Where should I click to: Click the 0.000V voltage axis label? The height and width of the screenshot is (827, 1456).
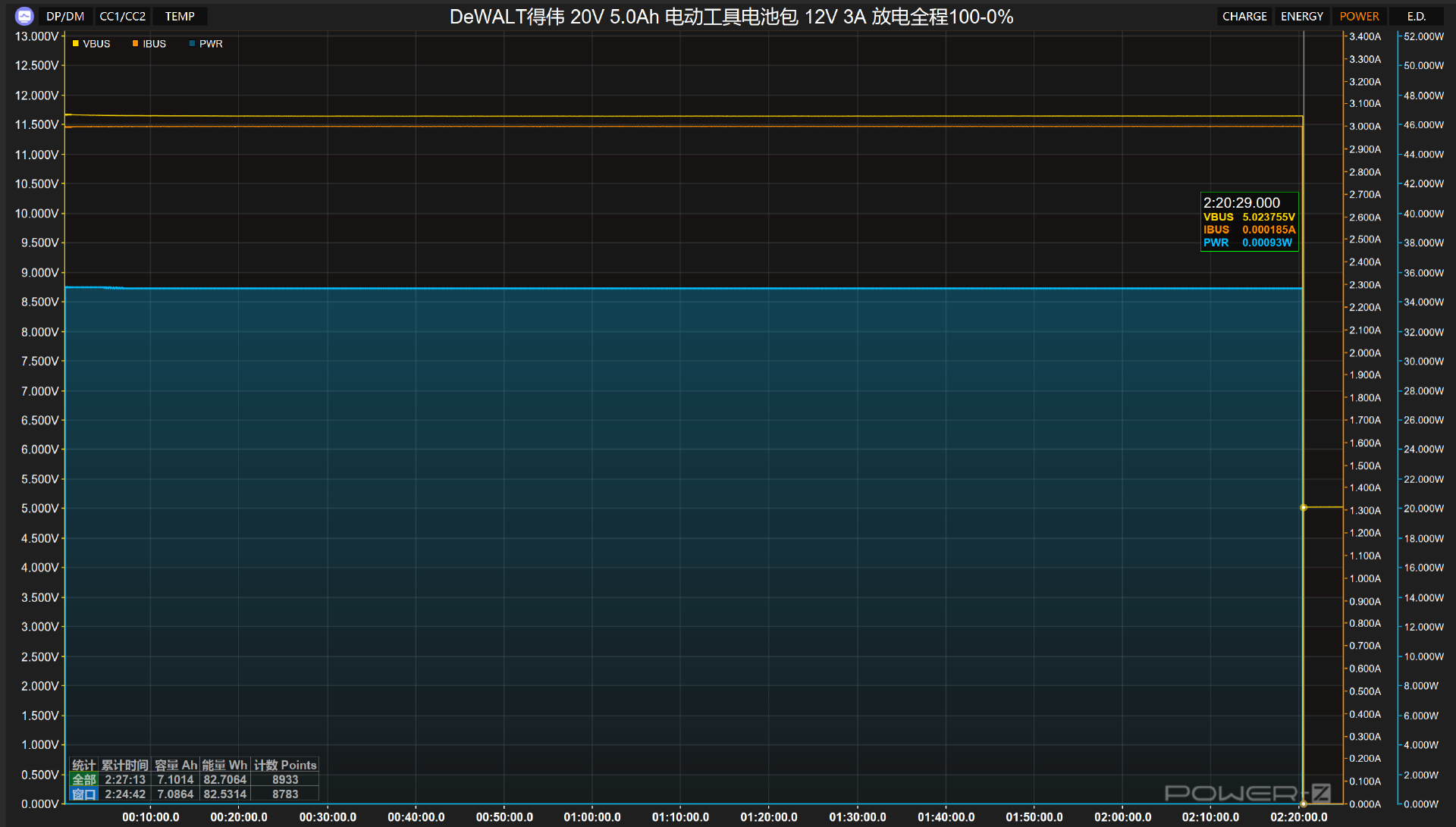click(x=39, y=804)
